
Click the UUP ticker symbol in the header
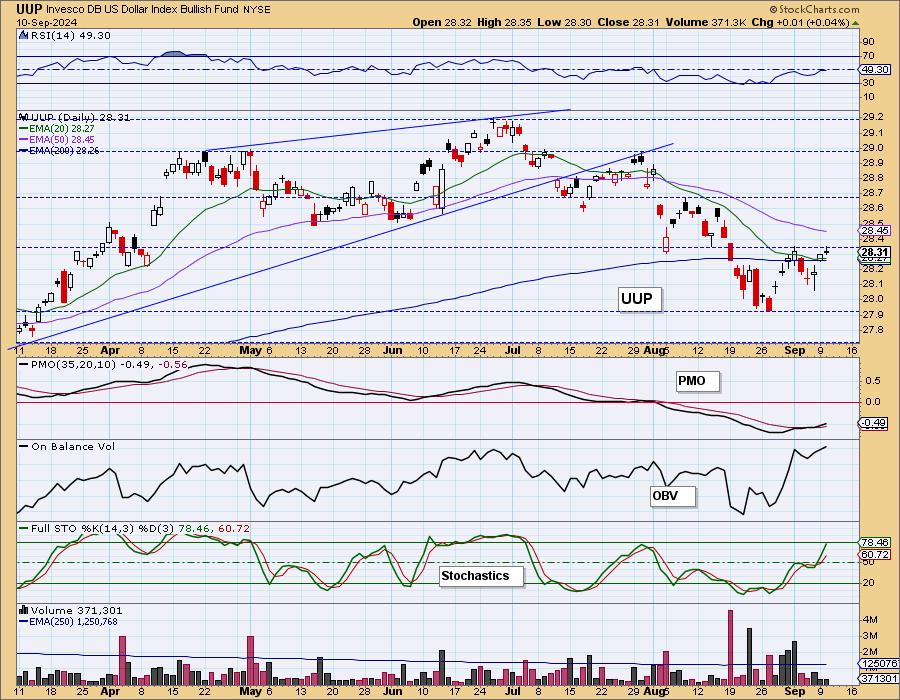(x=29, y=9)
